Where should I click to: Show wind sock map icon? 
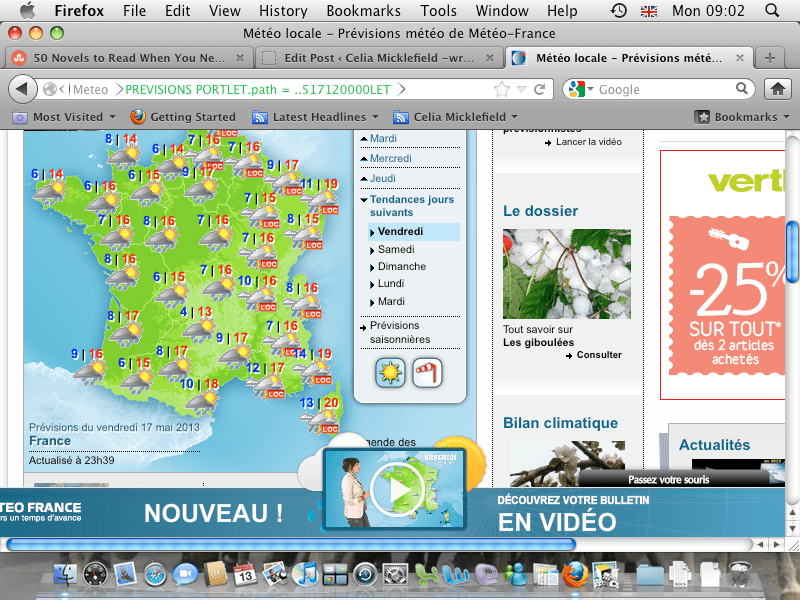click(427, 372)
